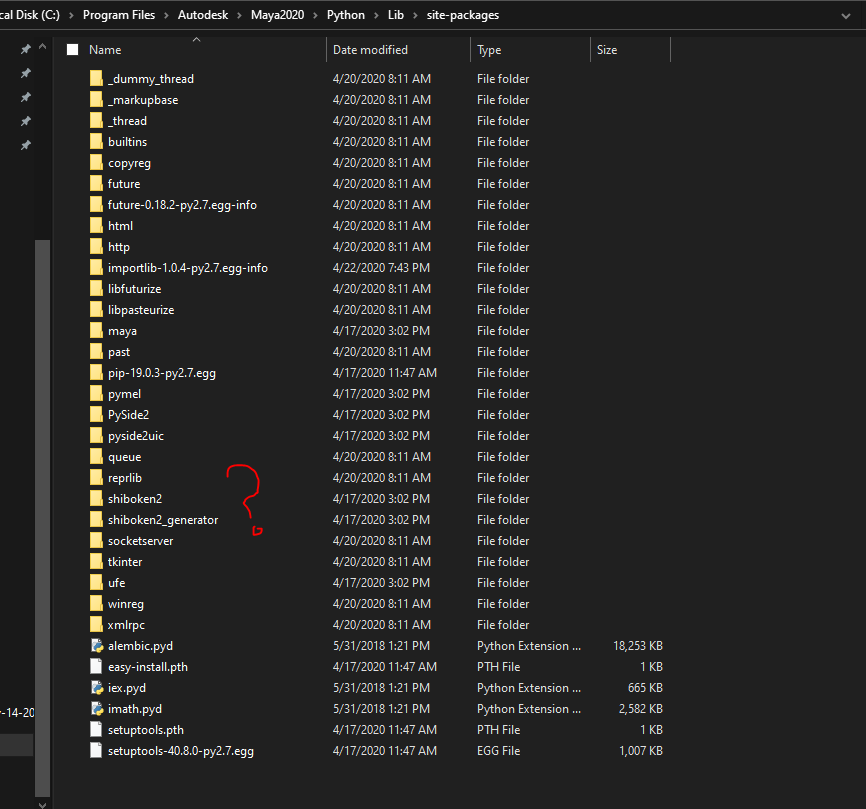
Task: Go to the Lib breadcrumb folder
Action: point(395,15)
